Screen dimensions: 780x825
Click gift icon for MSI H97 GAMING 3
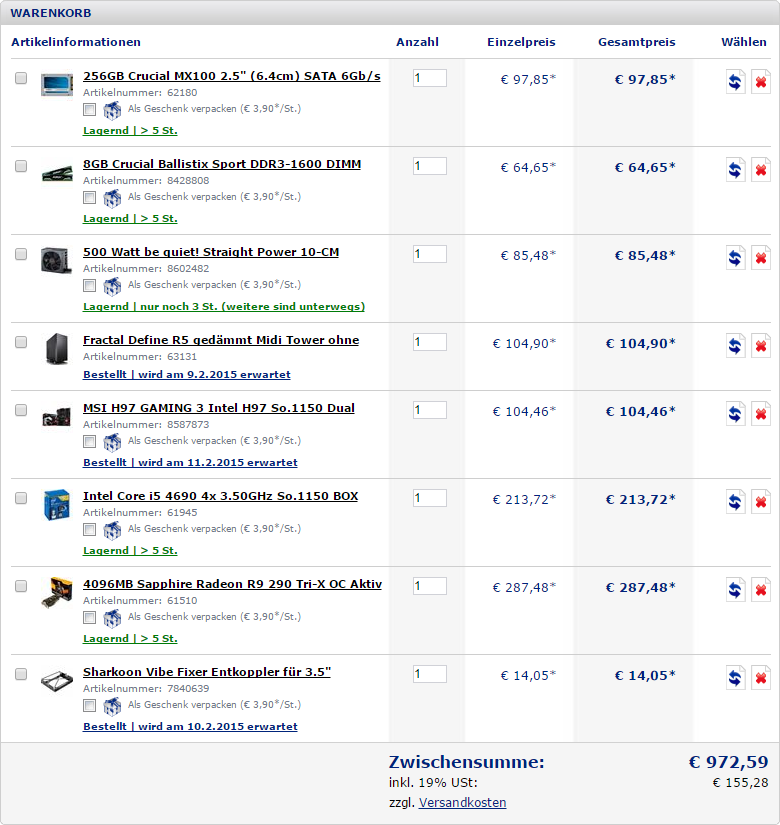coord(112,442)
